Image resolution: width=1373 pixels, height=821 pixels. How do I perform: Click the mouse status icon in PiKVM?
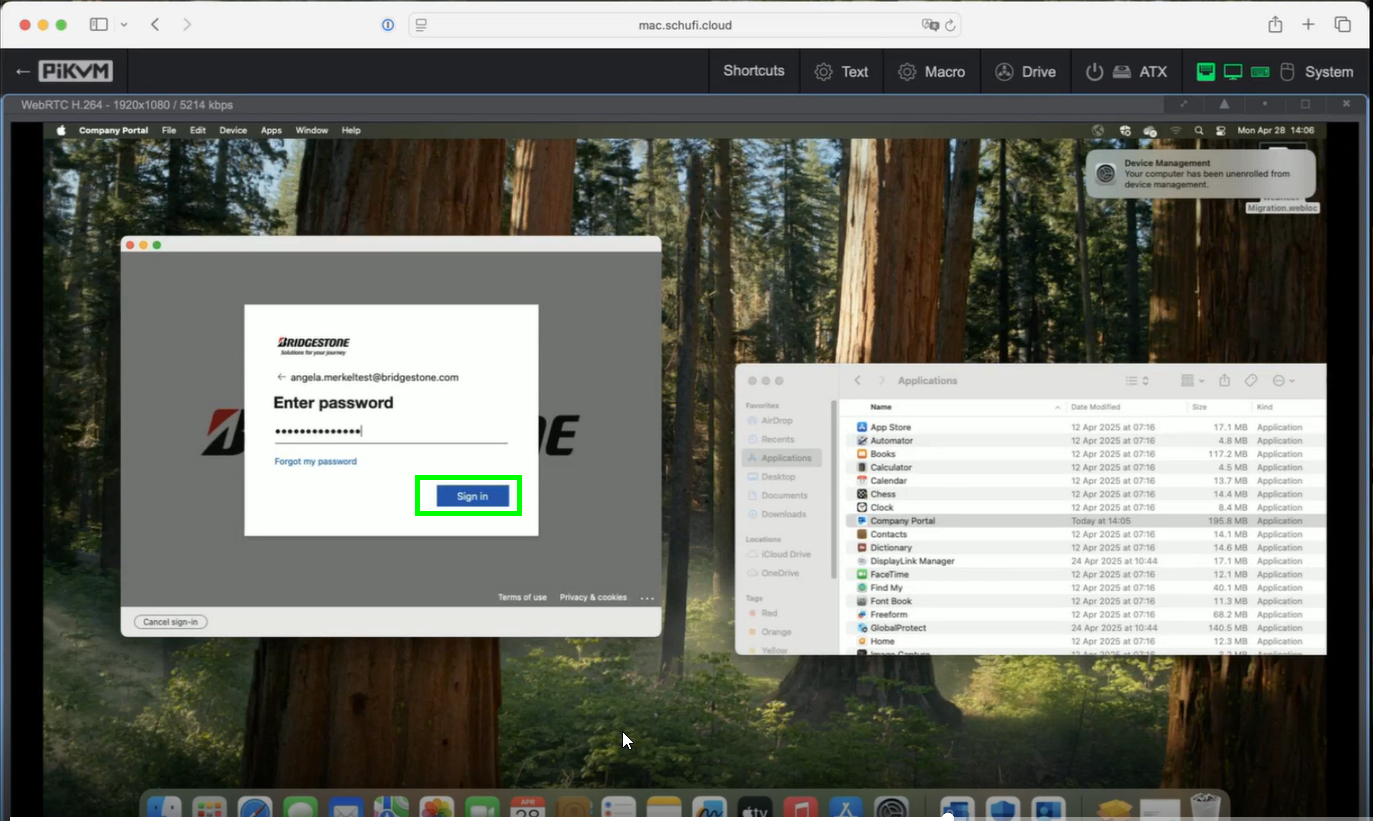click(x=1287, y=72)
